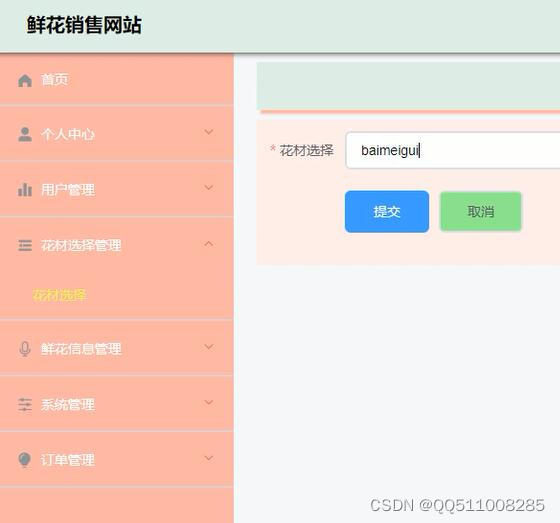
Task: Open the 鲜花信息管理 menu label
Action: (x=81, y=349)
